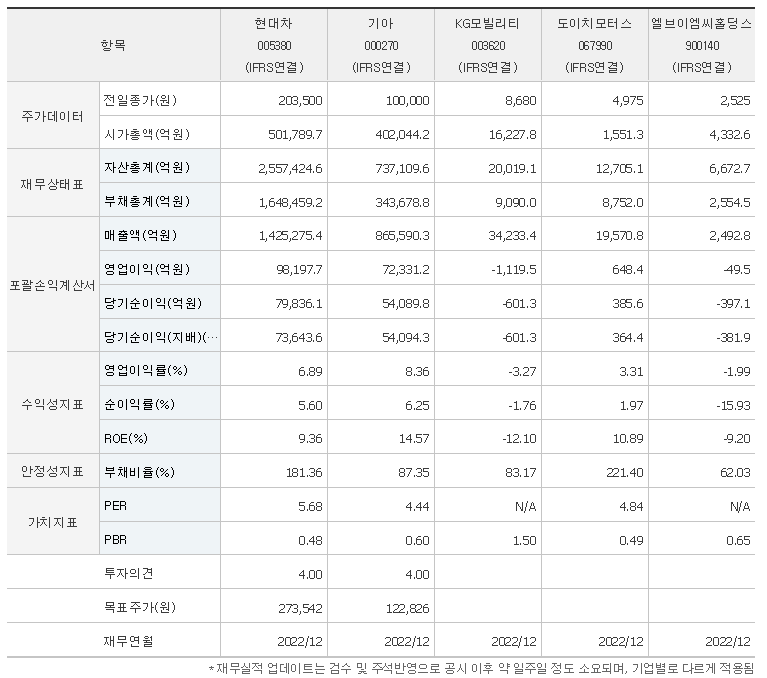Click the 순이익률(%) row label
The height and width of the screenshot is (678, 767).
(x=139, y=405)
